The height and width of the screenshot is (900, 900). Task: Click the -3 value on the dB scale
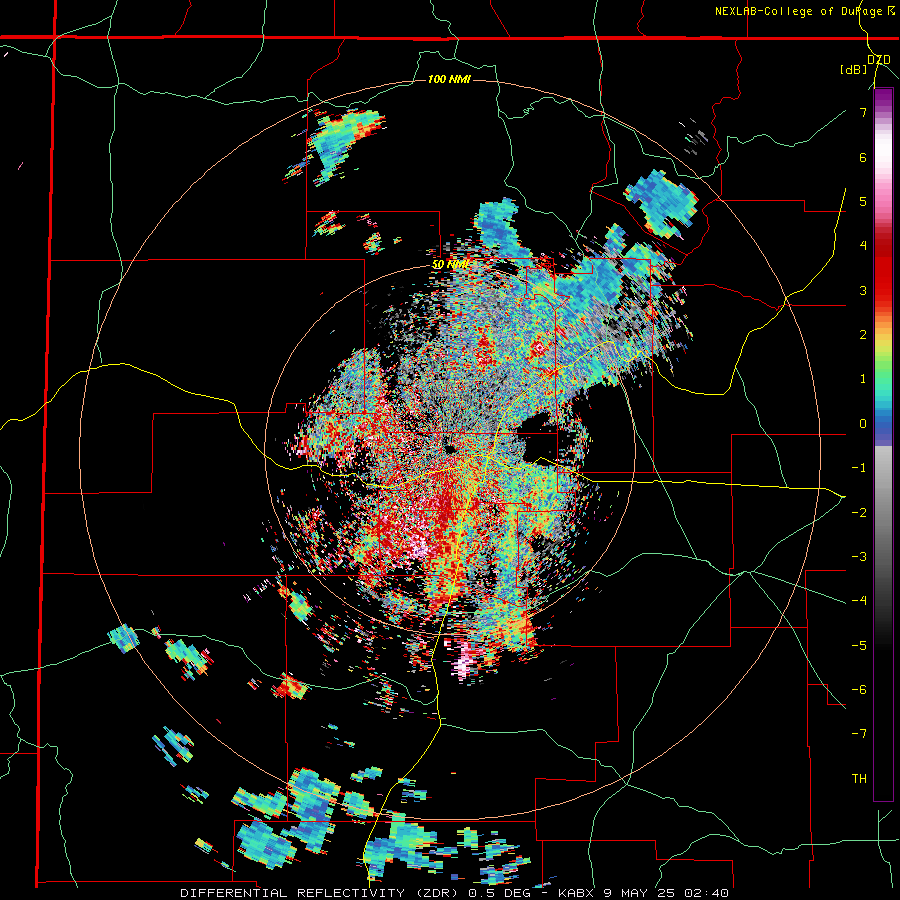(x=859, y=556)
